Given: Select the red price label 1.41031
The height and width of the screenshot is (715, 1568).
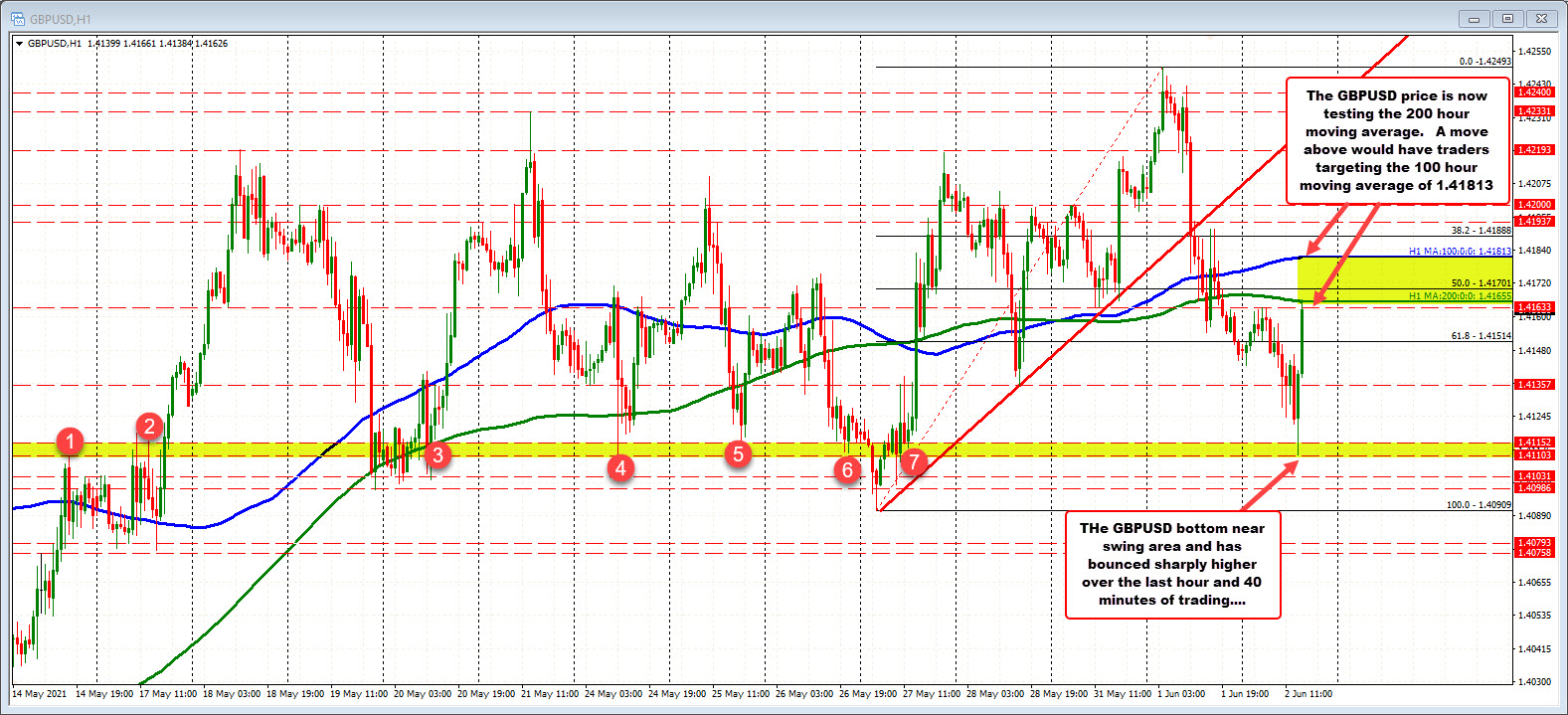Looking at the screenshot, I should [x=1533, y=476].
